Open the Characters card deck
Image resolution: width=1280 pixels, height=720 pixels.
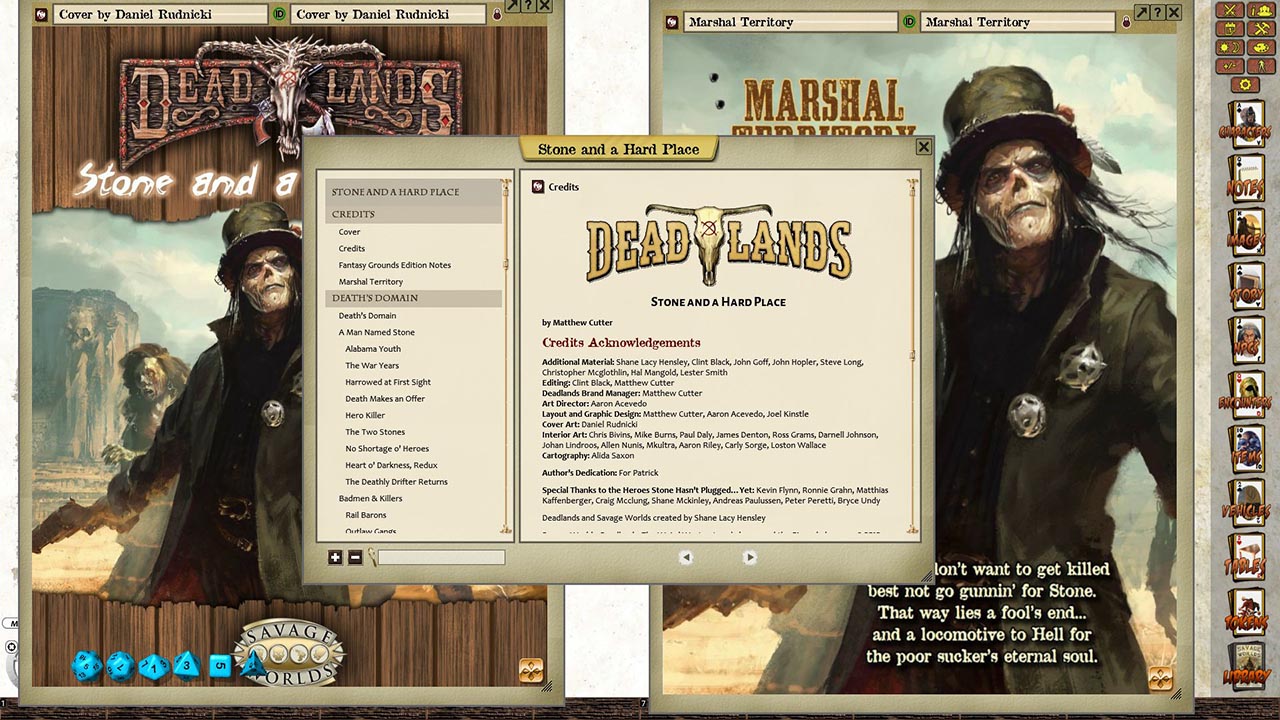click(1246, 123)
